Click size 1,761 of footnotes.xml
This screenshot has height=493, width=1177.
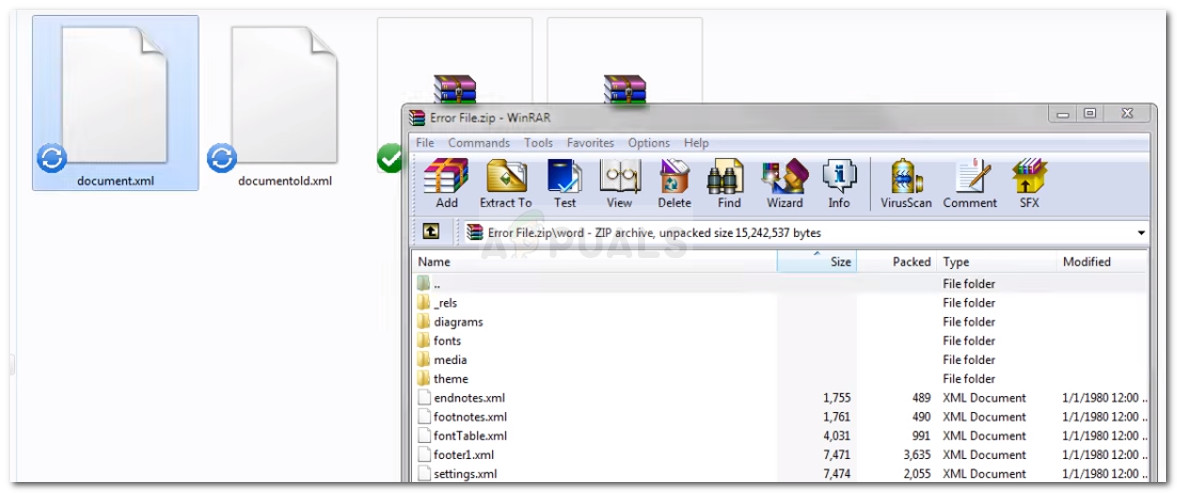pyautogui.click(x=836, y=417)
